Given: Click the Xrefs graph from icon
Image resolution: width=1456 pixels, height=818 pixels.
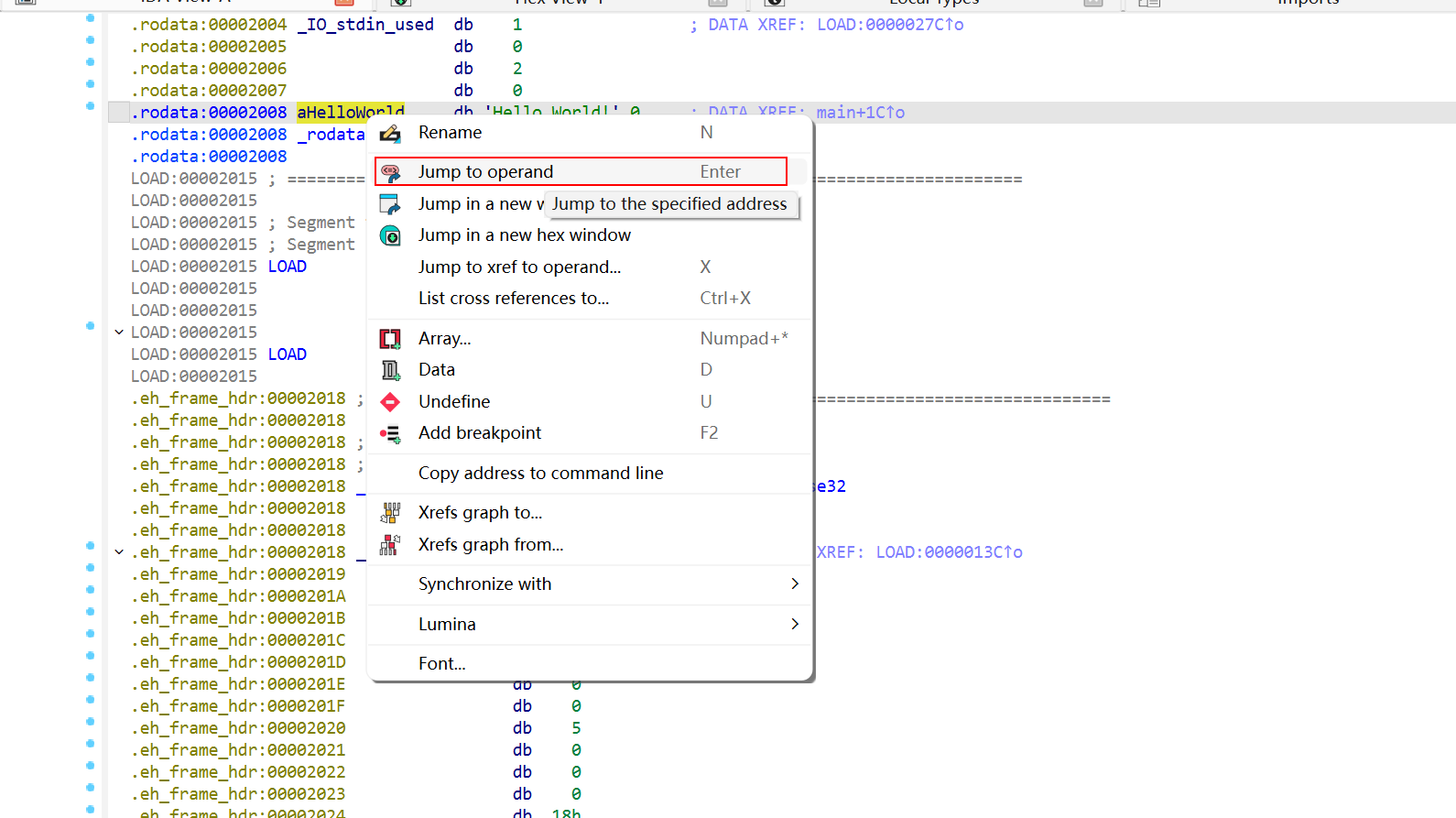Looking at the screenshot, I should (390, 545).
